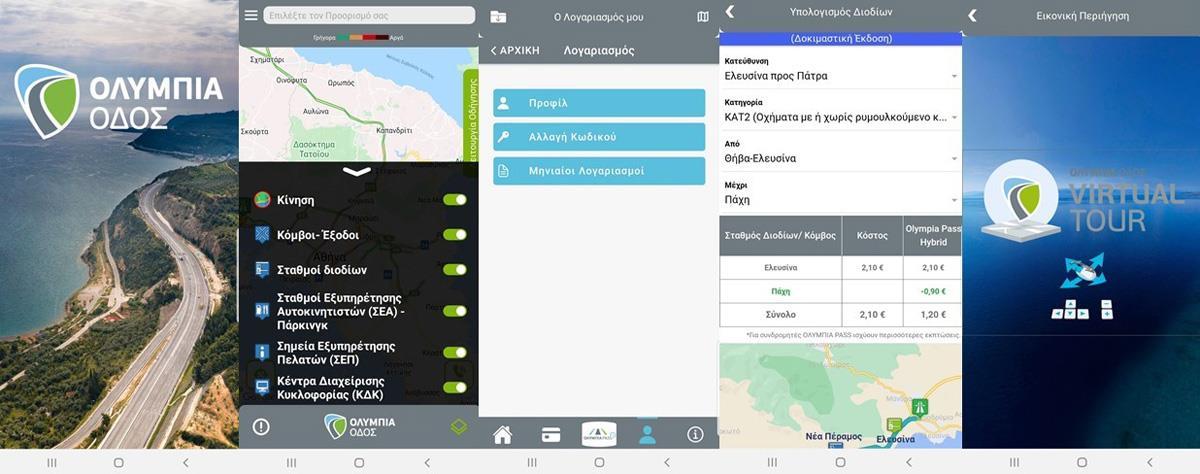This screenshot has height=474, width=1200.
Task: Turn off the Κίνηση layer switch
Action: (x=455, y=200)
